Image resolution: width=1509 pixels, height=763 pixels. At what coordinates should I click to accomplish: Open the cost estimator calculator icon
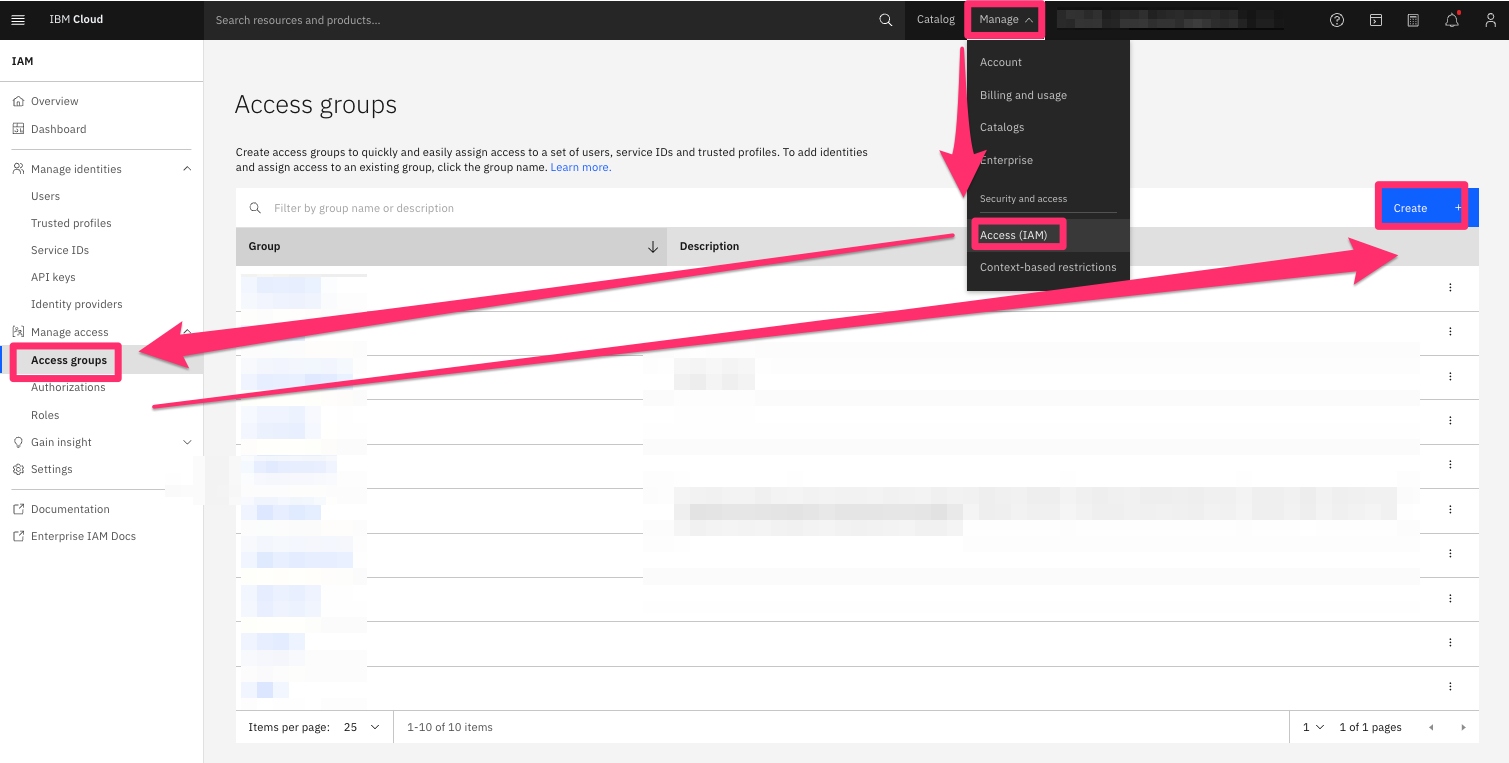point(1413,20)
